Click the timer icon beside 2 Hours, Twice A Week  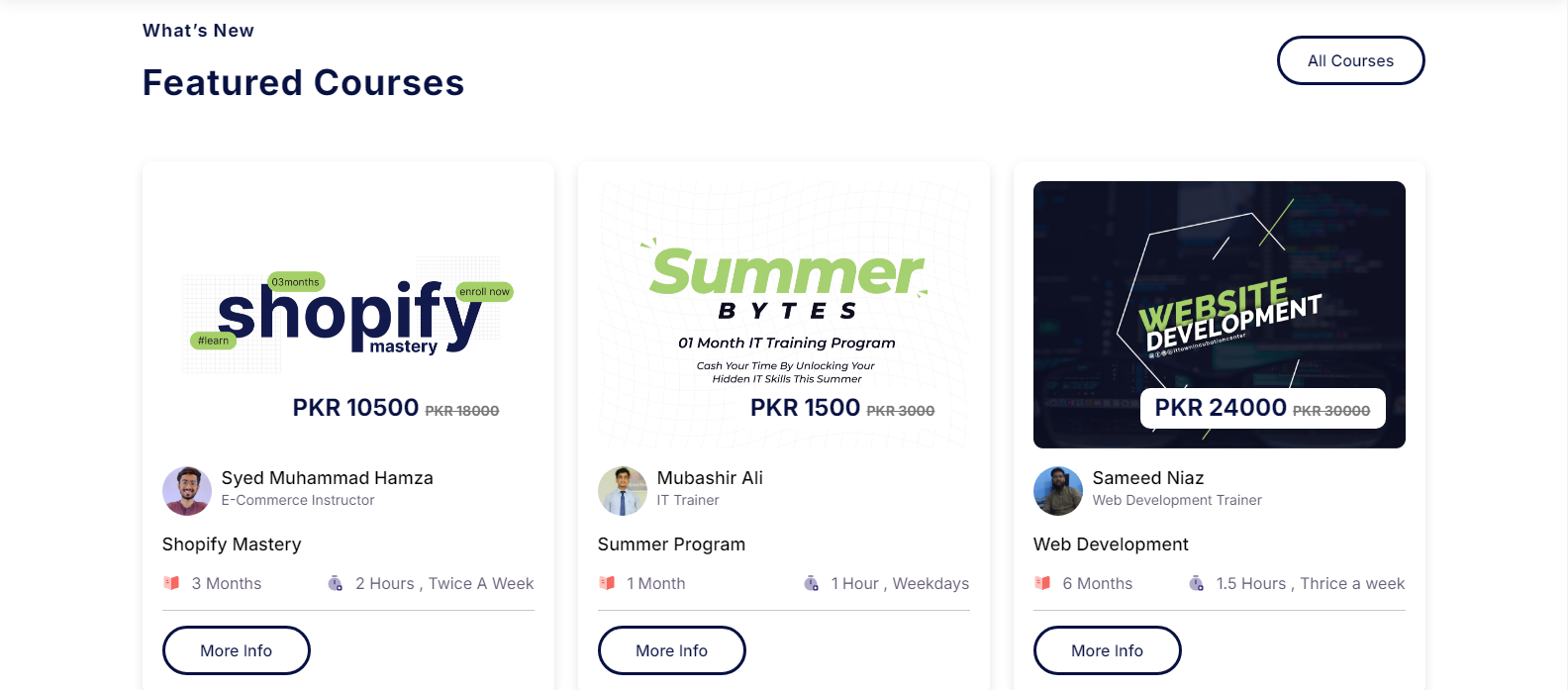(x=336, y=583)
